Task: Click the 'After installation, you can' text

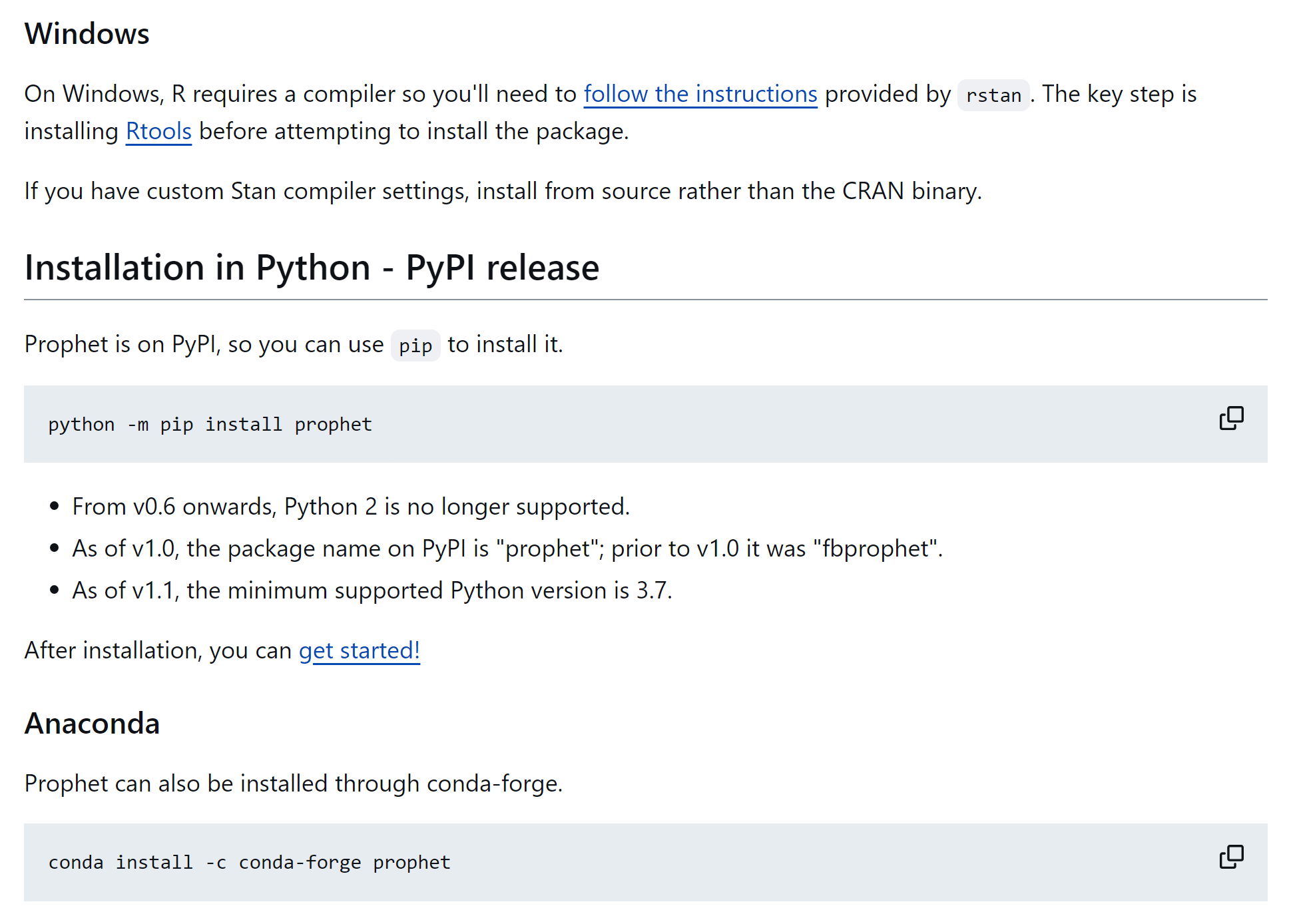Action: [158, 650]
